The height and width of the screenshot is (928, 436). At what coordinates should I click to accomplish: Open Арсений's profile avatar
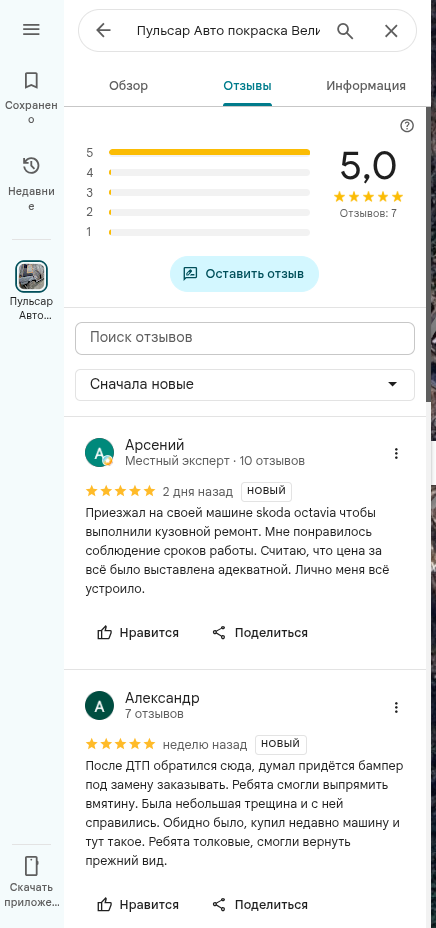coord(99,453)
